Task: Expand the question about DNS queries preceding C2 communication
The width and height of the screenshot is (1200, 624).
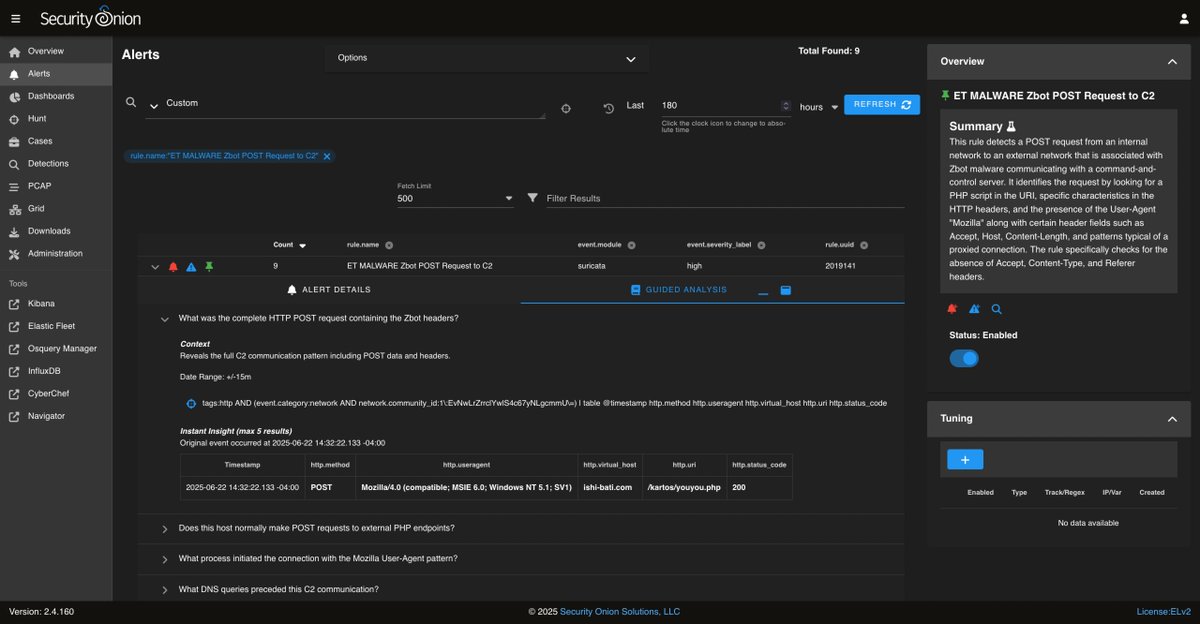Action: [x=163, y=589]
